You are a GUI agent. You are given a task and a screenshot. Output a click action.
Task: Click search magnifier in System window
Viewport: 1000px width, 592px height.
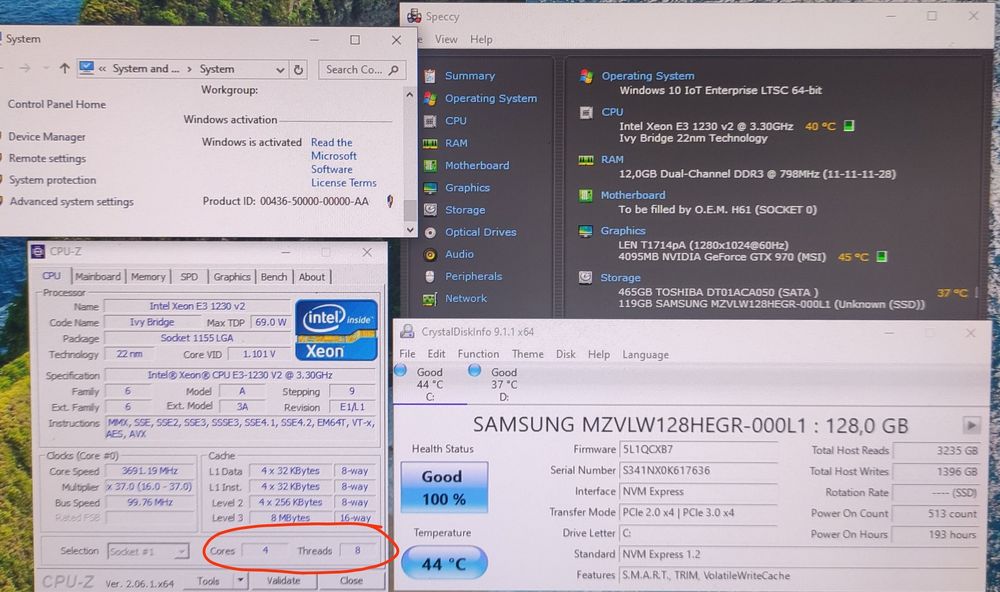pos(393,70)
